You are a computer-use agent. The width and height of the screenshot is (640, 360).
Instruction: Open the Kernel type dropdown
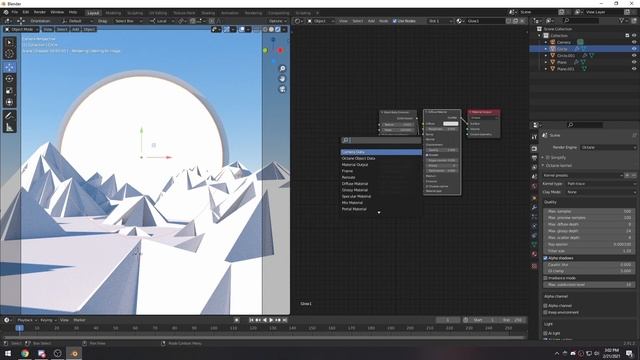pyautogui.click(x=601, y=184)
